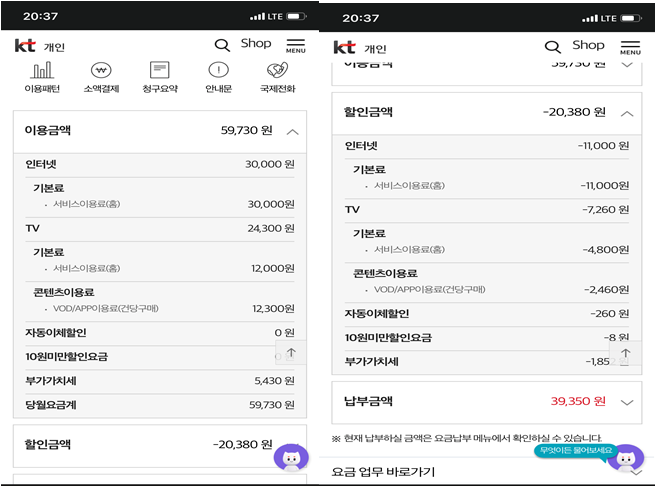
Task: Open the 청구요약 document icon
Action: [x=159, y=71]
